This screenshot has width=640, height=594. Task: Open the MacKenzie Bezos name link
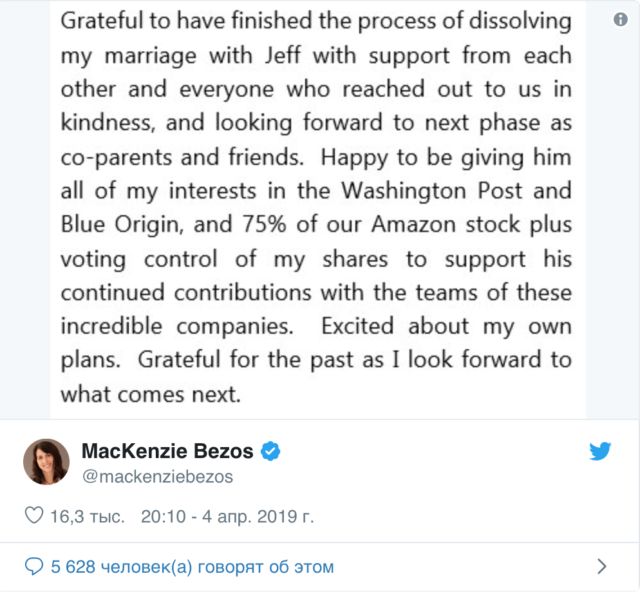(x=167, y=451)
